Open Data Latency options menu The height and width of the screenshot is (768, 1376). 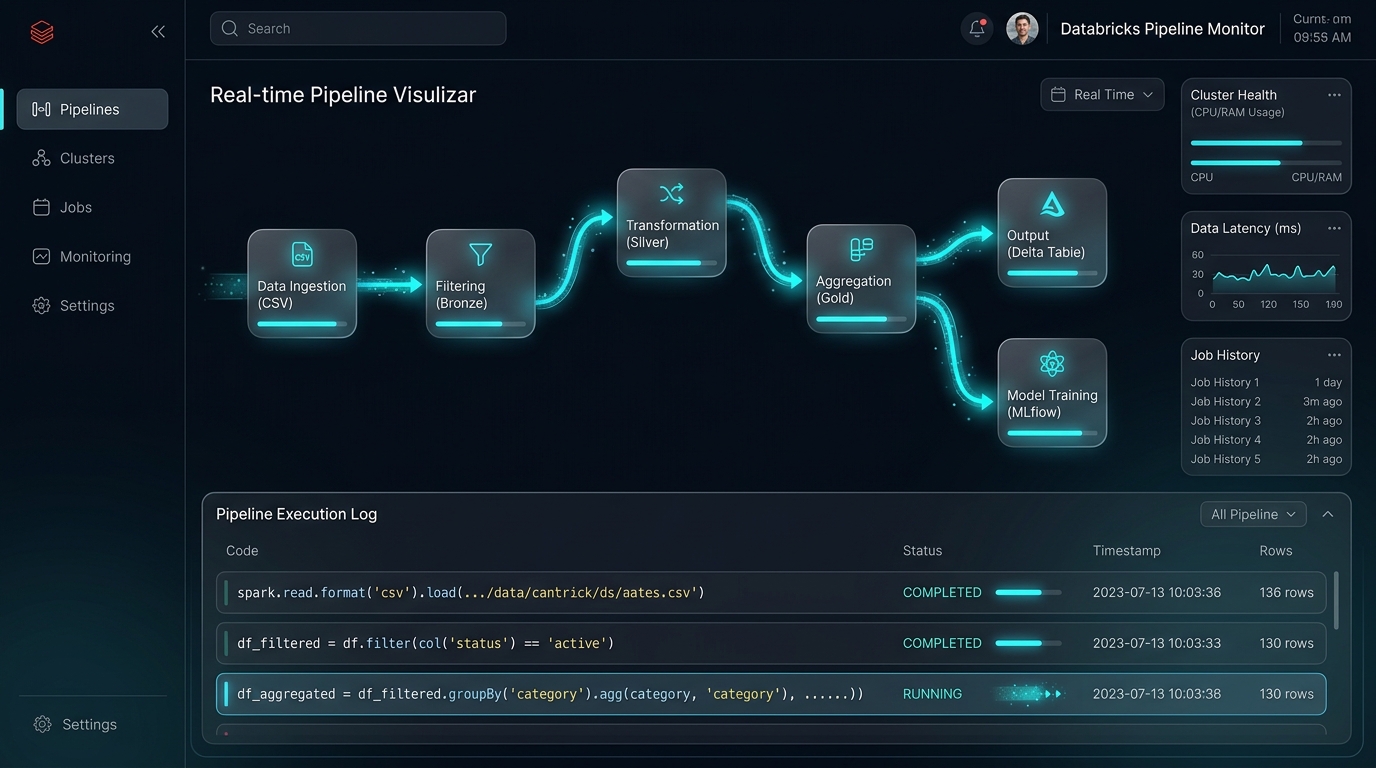(x=1334, y=228)
